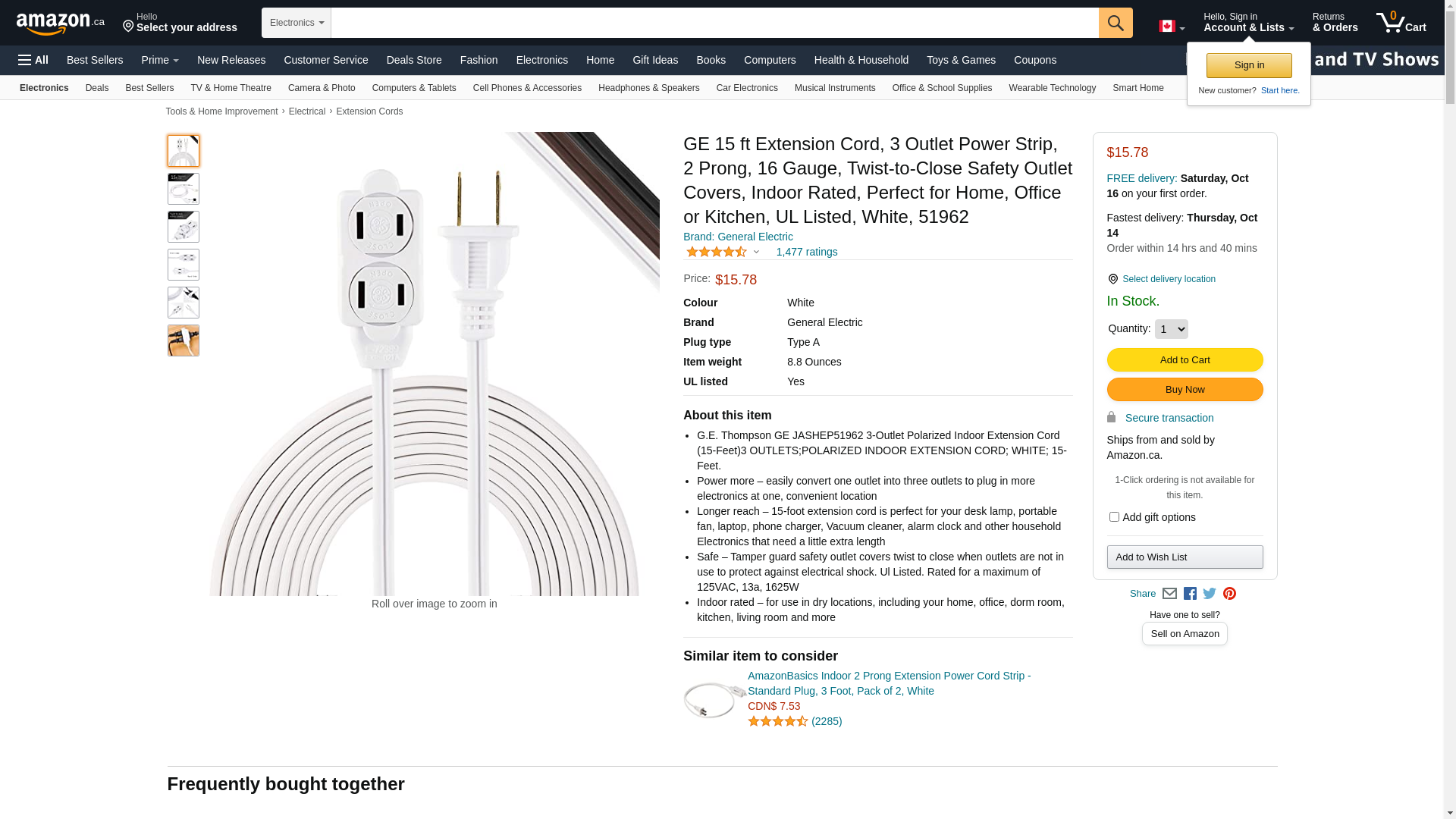Click inside the search text field
The width and height of the screenshot is (1456, 819).
coord(714,23)
